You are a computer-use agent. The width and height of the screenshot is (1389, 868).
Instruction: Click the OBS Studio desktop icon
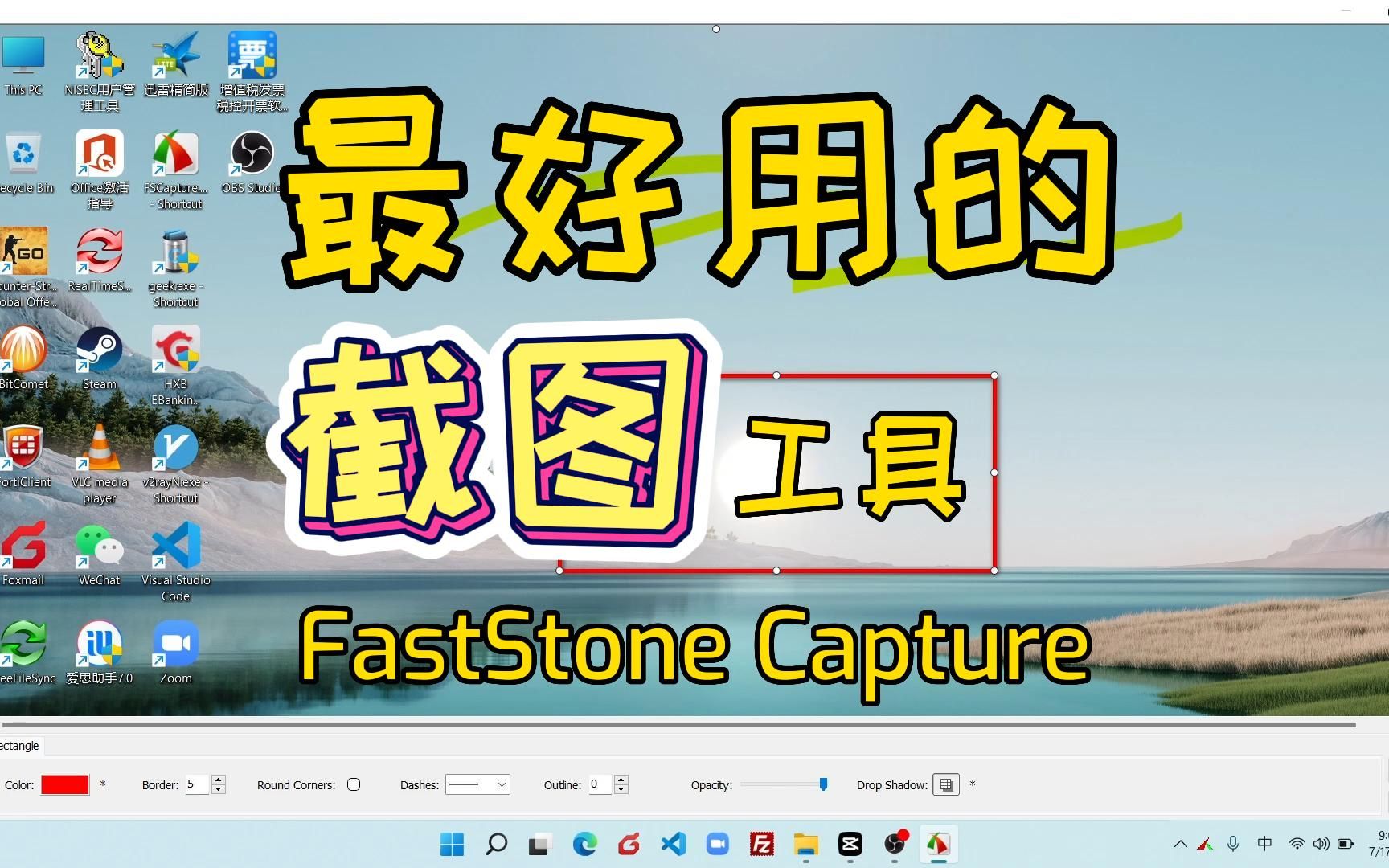pos(252,163)
